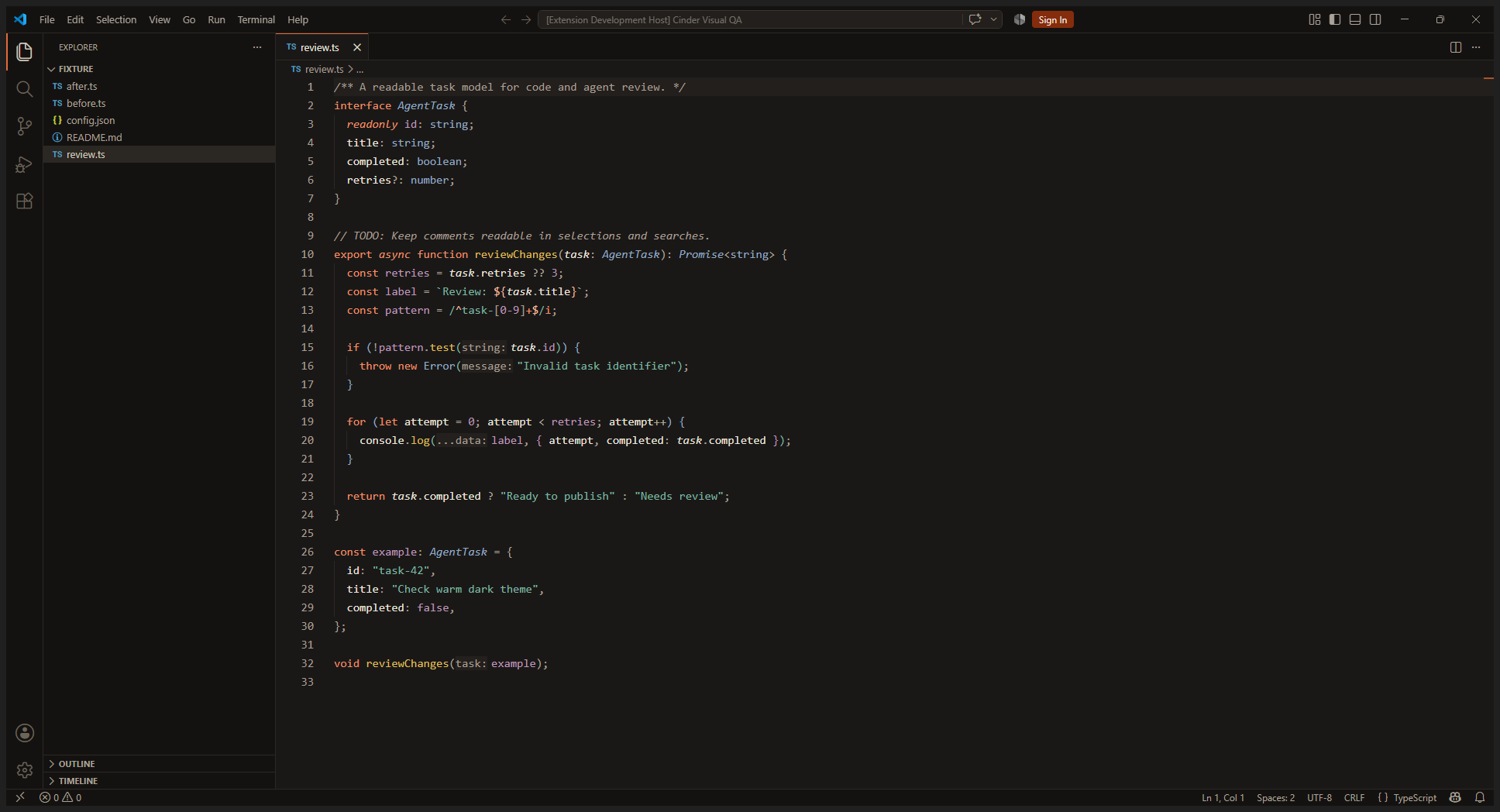The image size is (1500, 812).
Task: Expand the OUTLINE section
Action: [159, 764]
